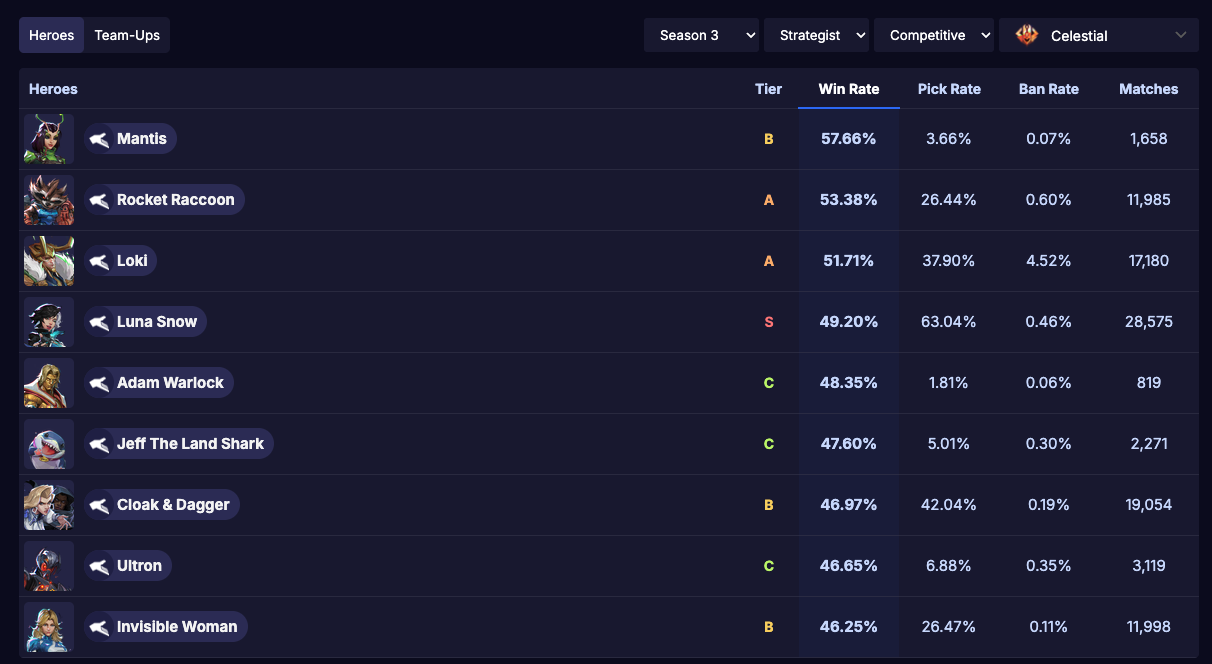This screenshot has height=664, width=1212.
Task: Click Ultron pick rate 6.88%
Action: [949, 566]
